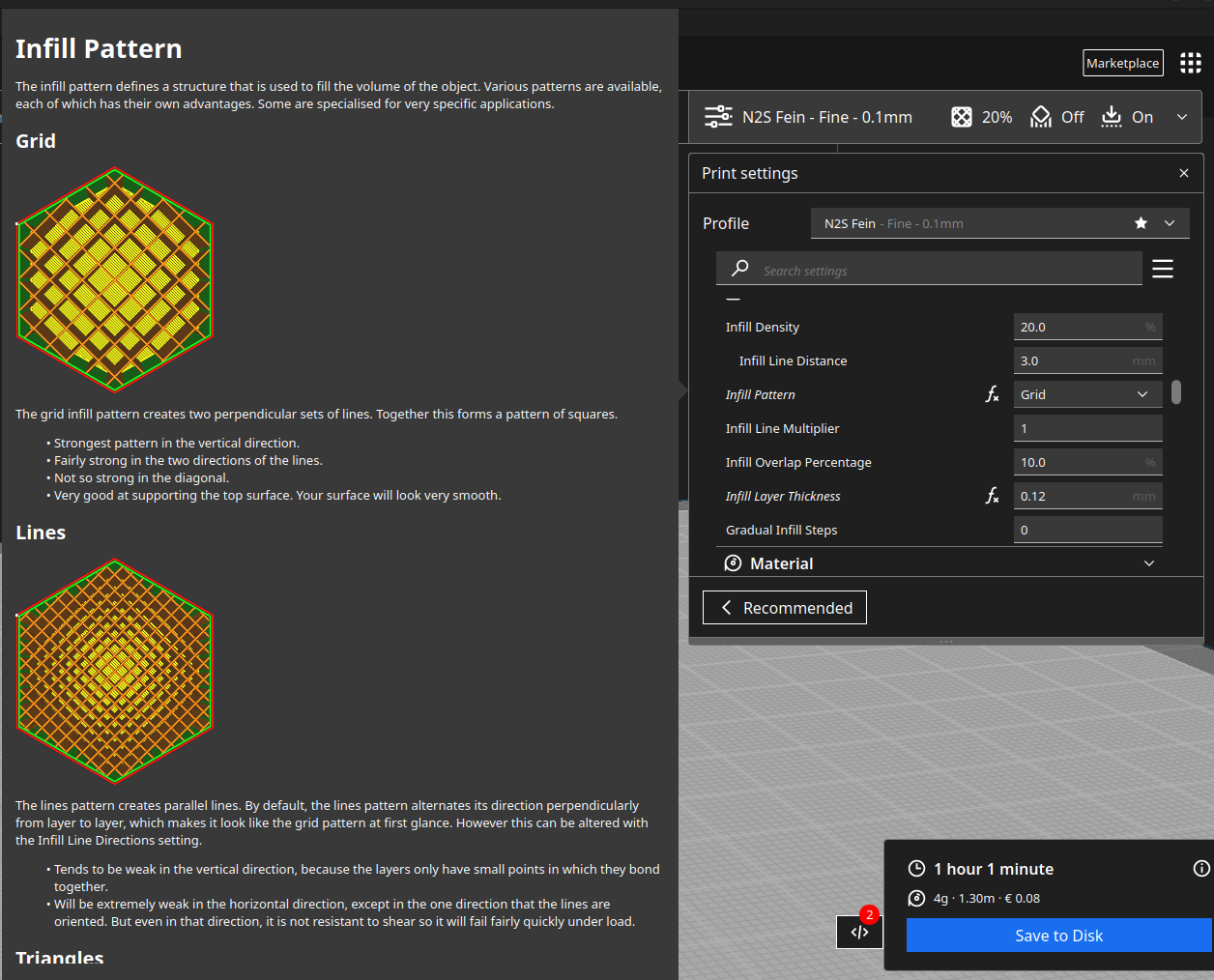
Task: Click the Infill Layer Thickness formula icon
Action: [x=992, y=496]
